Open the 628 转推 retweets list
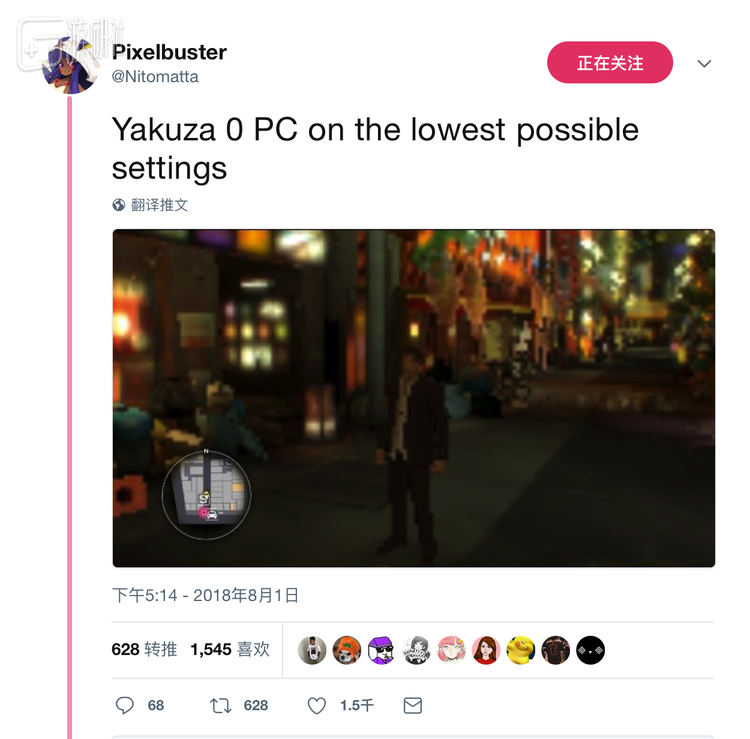The width and height of the screenshot is (750, 739). pos(144,649)
